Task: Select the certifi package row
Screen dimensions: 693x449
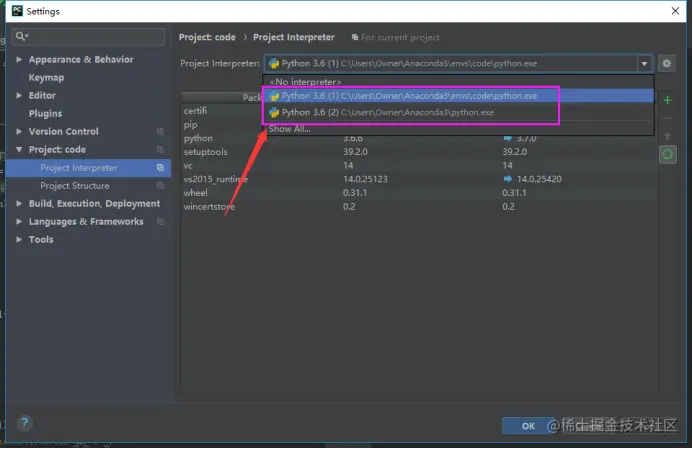Action: click(x=419, y=110)
